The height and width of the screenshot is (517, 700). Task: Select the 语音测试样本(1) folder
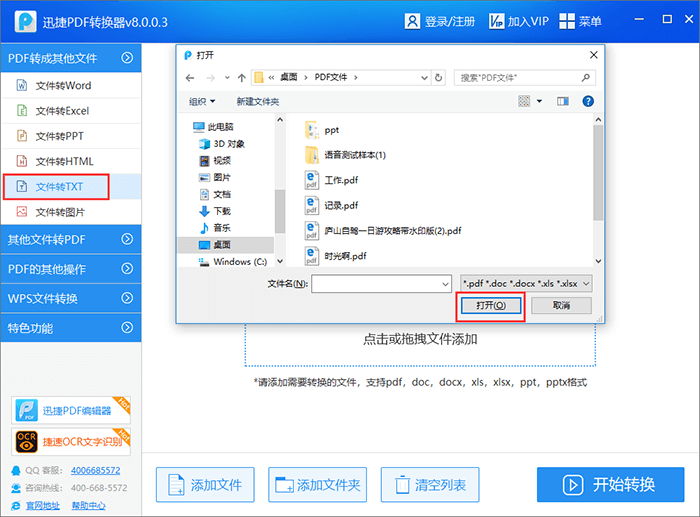click(345, 155)
